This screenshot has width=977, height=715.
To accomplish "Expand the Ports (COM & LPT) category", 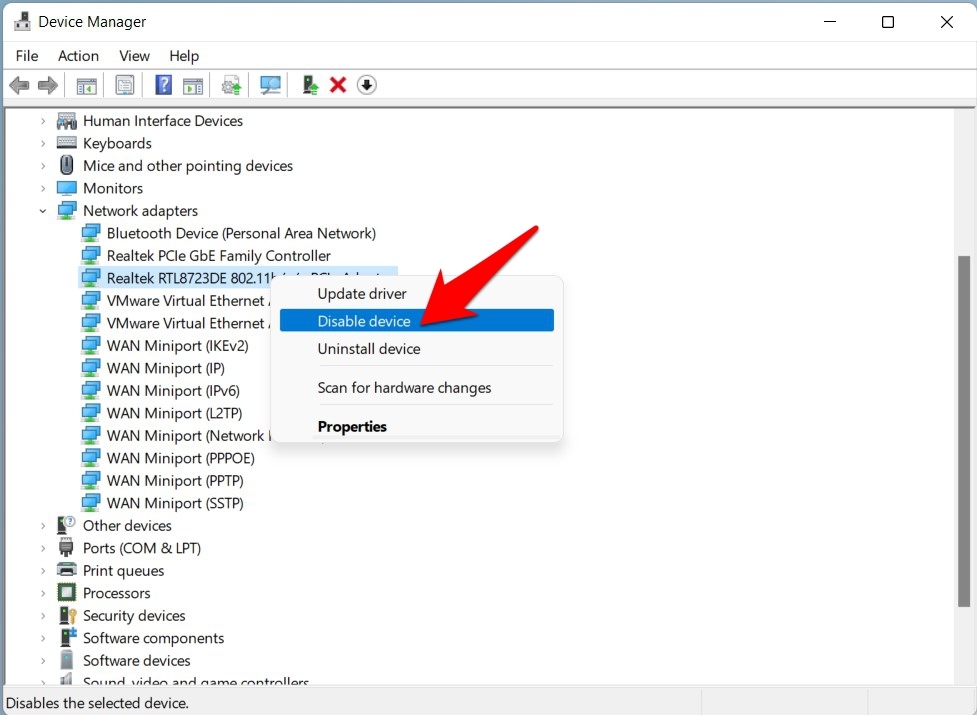I will pos(43,547).
